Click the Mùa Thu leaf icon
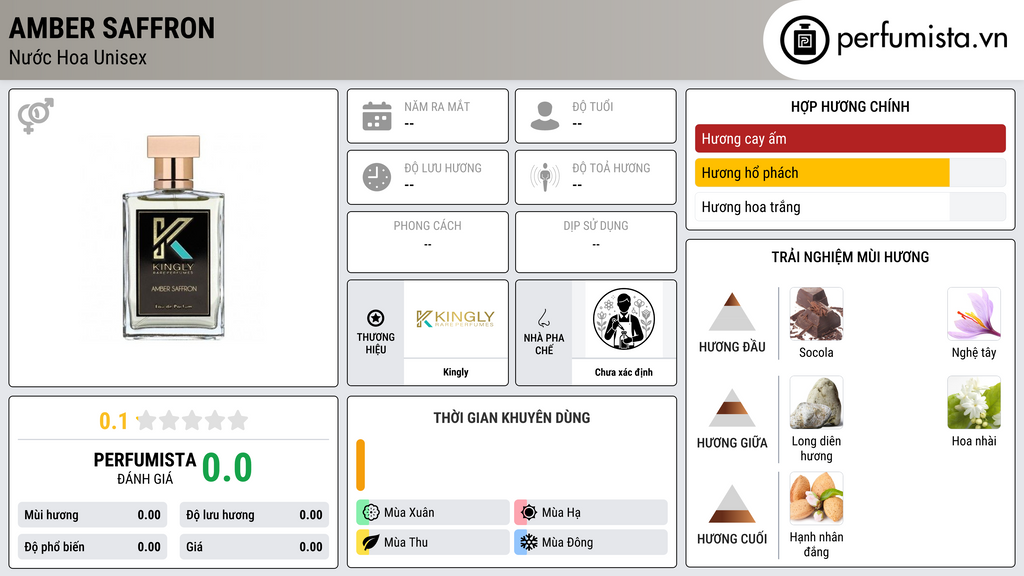This screenshot has height=576, width=1024. (371, 542)
